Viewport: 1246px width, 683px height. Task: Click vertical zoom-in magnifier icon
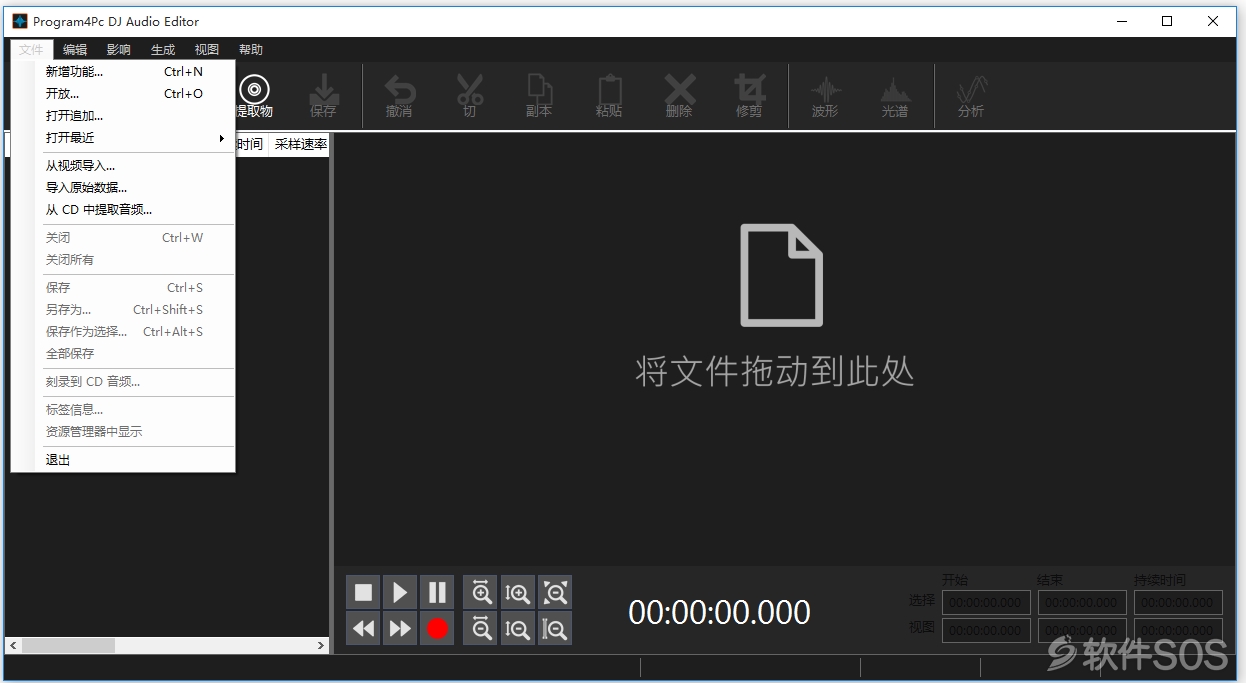[518, 592]
